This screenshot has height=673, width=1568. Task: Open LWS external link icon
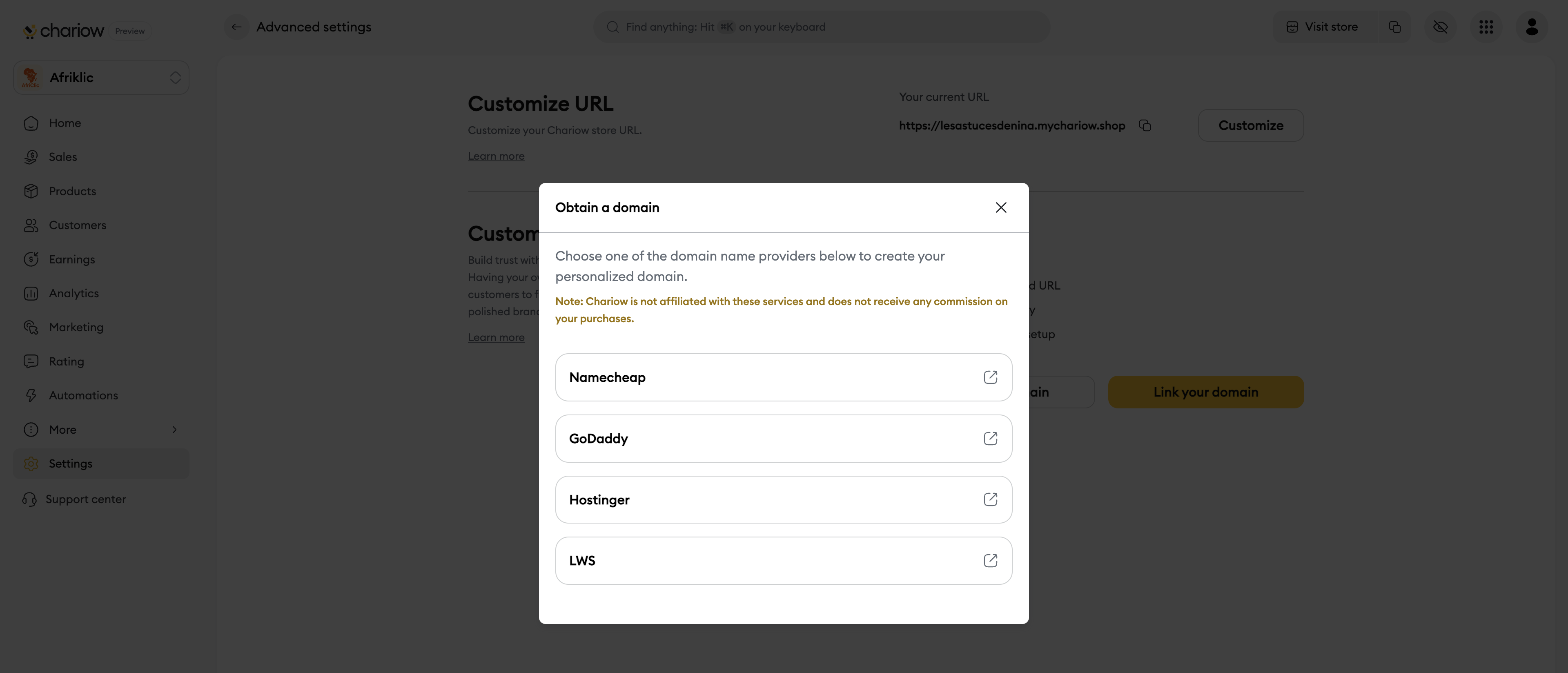click(990, 560)
